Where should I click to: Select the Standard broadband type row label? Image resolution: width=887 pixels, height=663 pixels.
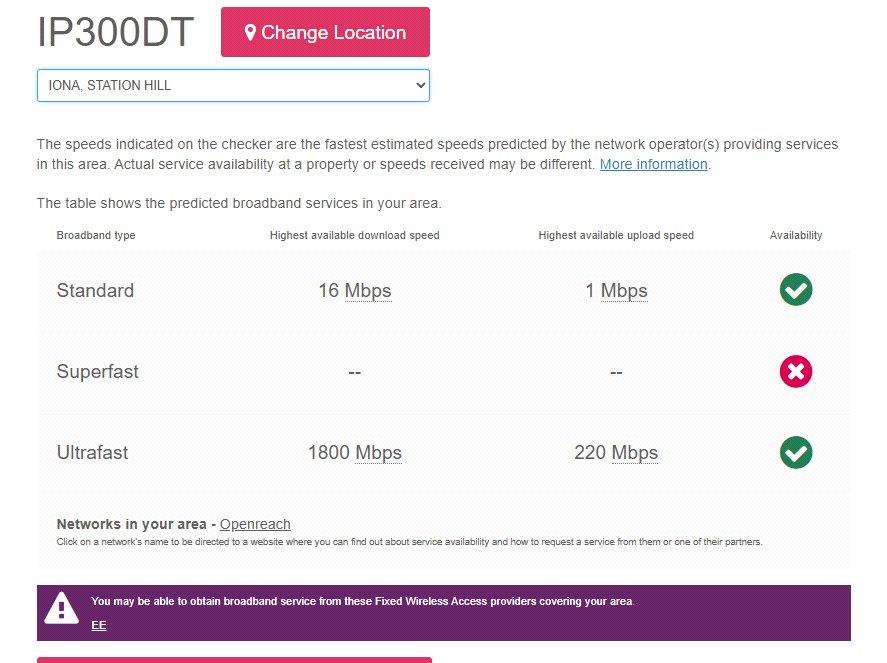click(95, 290)
